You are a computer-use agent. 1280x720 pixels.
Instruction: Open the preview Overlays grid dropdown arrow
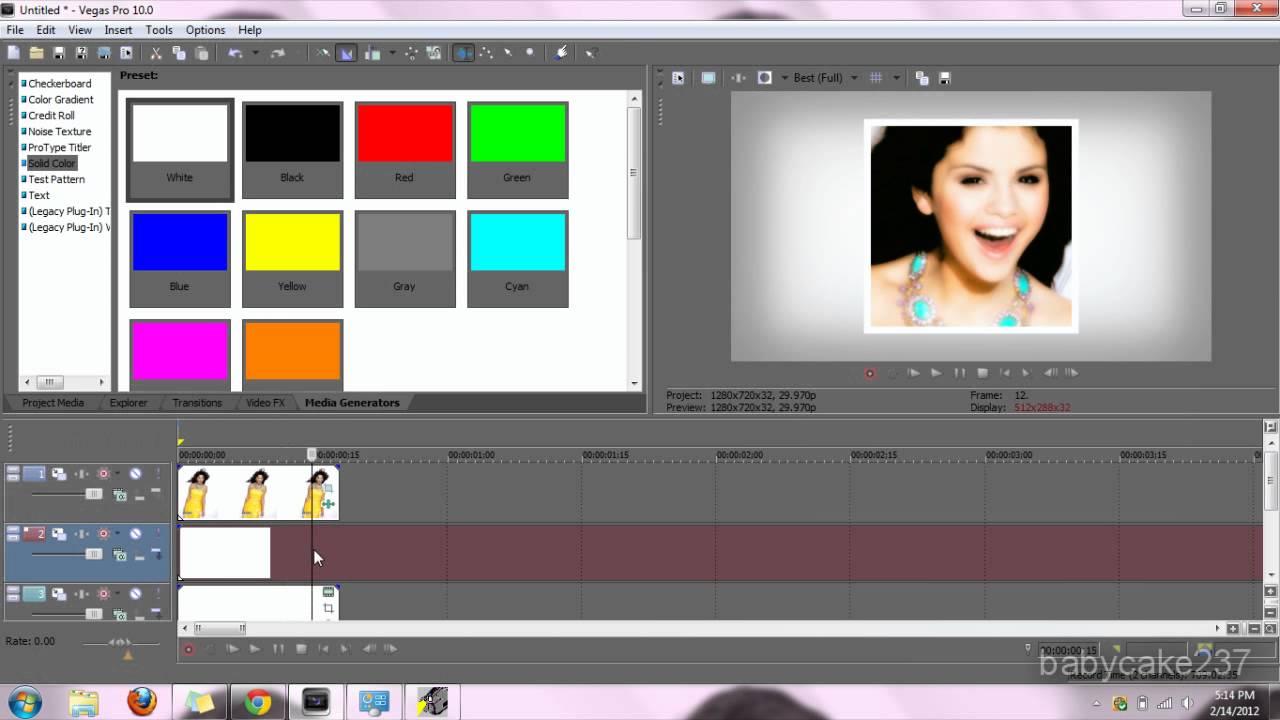pyautogui.click(x=896, y=77)
